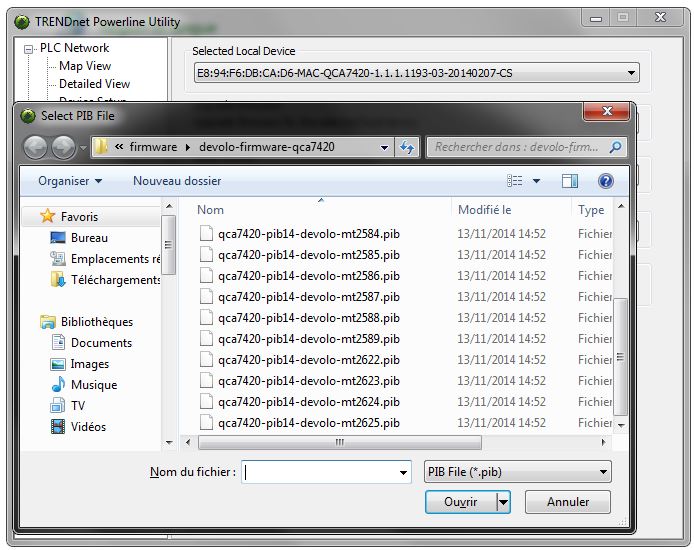694x550 pixels.
Task: Select Detailed View in the main window tree
Action: point(94,84)
